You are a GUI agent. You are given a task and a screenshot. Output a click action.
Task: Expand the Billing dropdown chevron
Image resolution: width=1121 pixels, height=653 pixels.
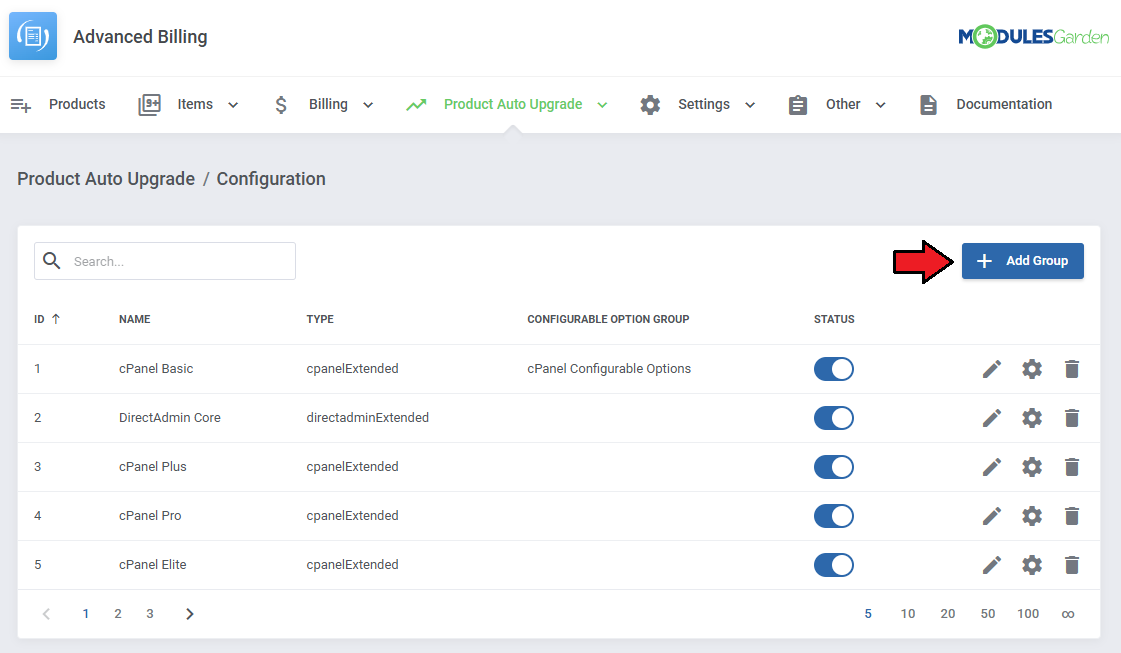(368, 105)
